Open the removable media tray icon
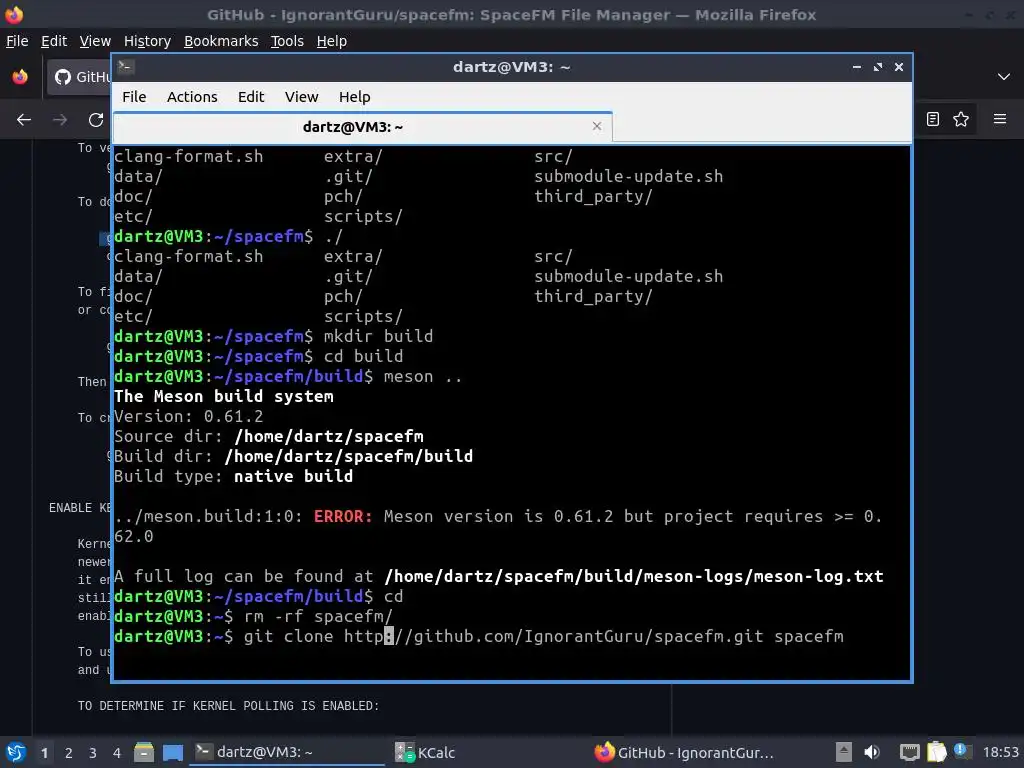This screenshot has width=1024, height=768. pyautogui.click(x=844, y=752)
